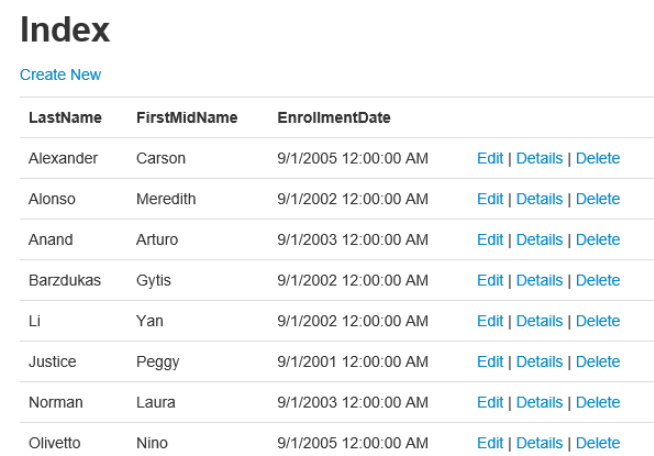Viewport: 654px width, 456px height.
Task: Edit the Norman Laura record
Action: pos(489,402)
